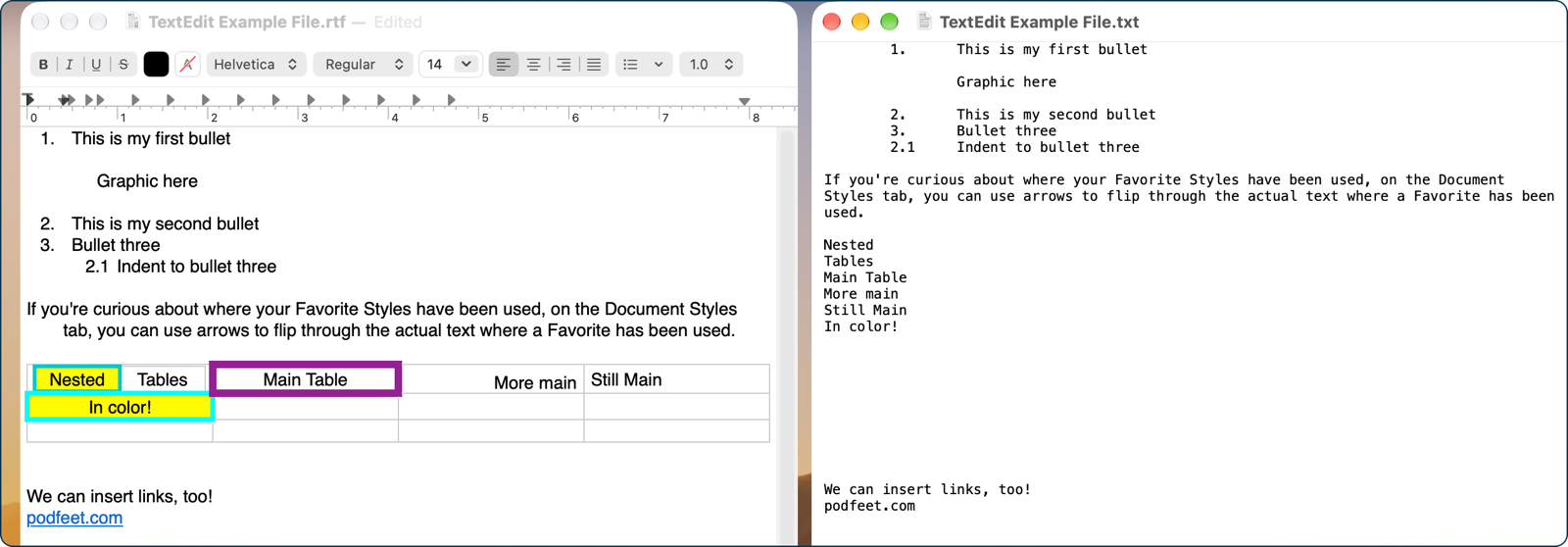Click the TextEdit Example File.rtf window title
This screenshot has height=547, width=1568.
click(247, 22)
